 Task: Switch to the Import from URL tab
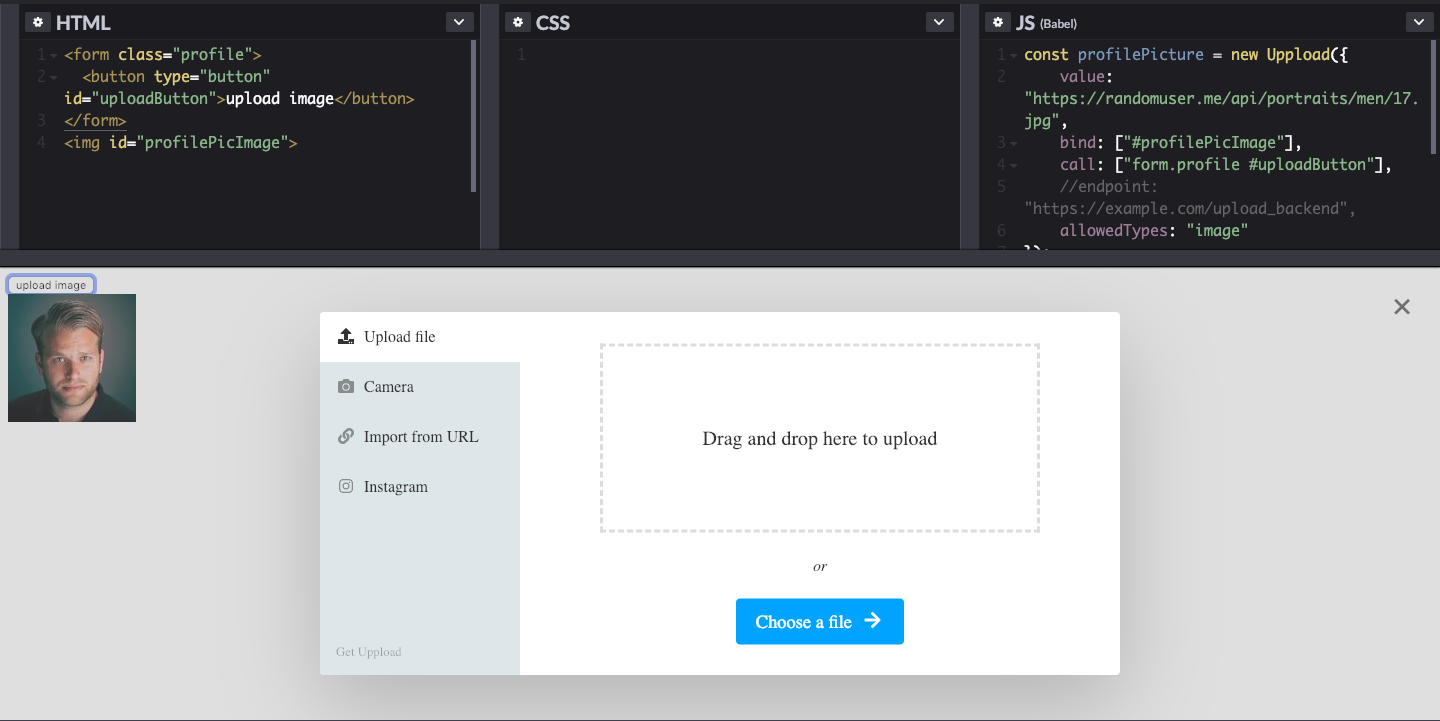pos(420,436)
